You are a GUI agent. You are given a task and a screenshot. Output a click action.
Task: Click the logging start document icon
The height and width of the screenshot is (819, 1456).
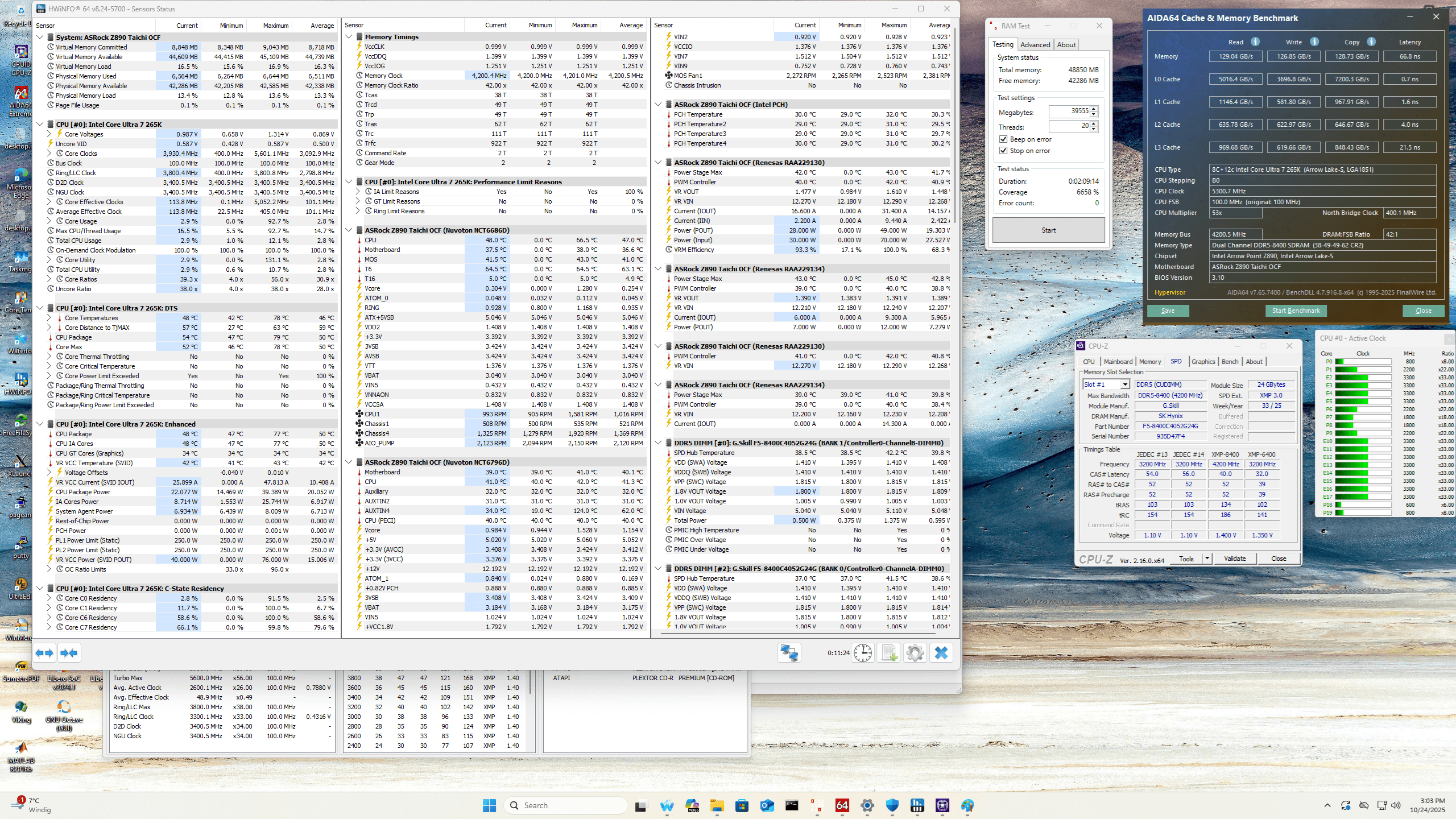(889, 653)
